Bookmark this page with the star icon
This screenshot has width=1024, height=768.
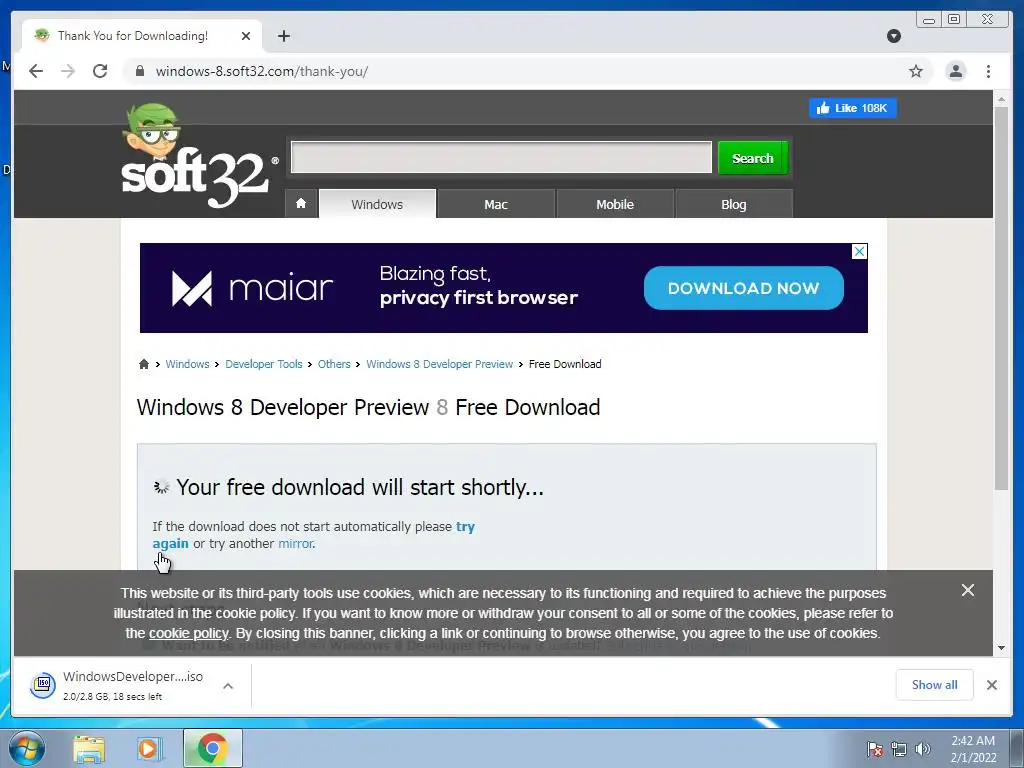pos(916,71)
